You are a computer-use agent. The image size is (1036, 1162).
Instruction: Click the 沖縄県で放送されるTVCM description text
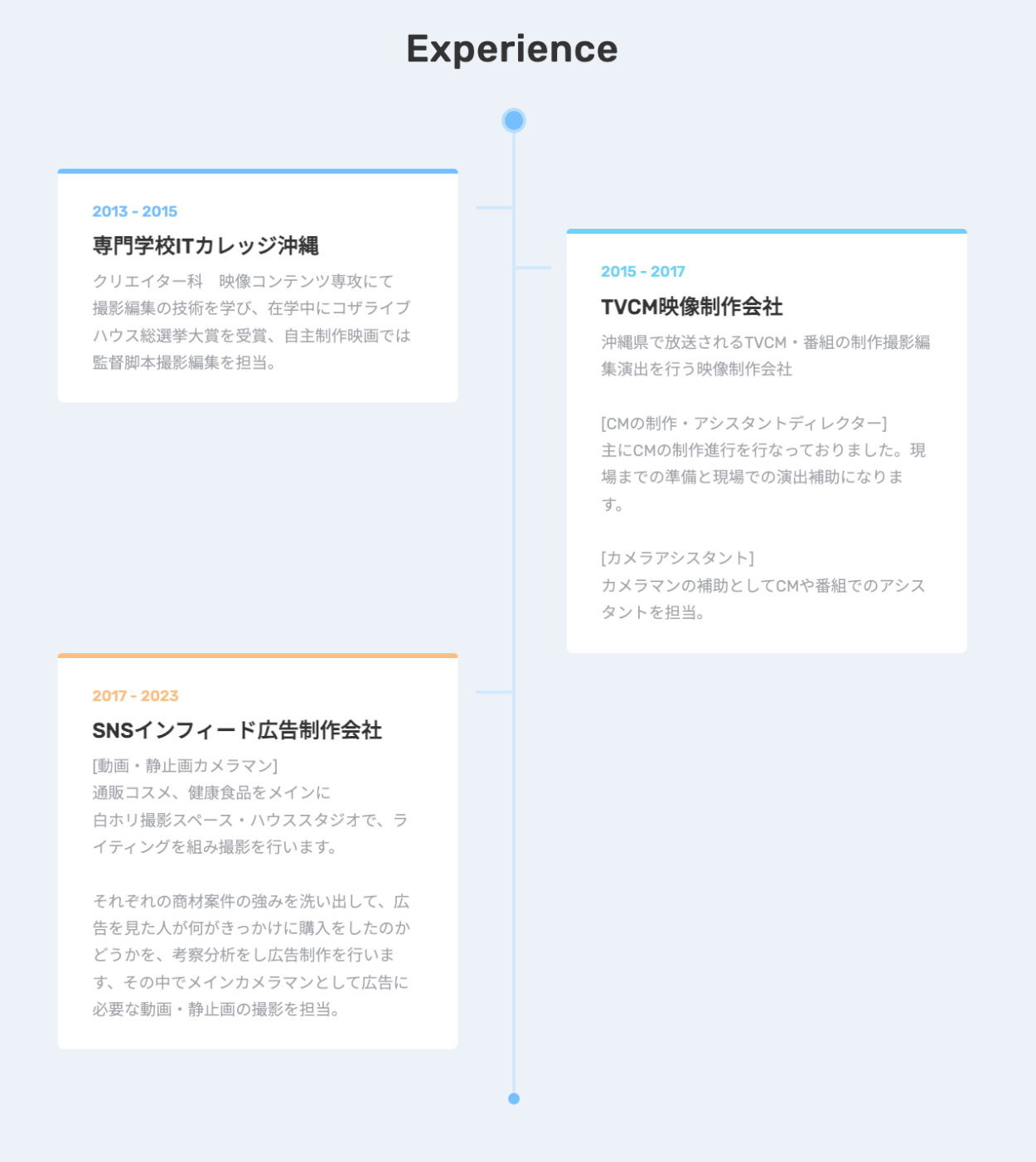click(765, 356)
